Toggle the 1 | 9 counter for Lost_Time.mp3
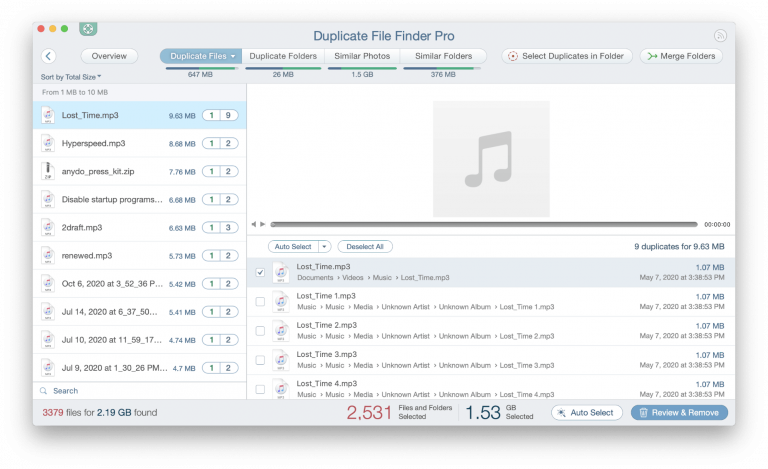Image resolution: width=768 pixels, height=469 pixels. point(220,116)
